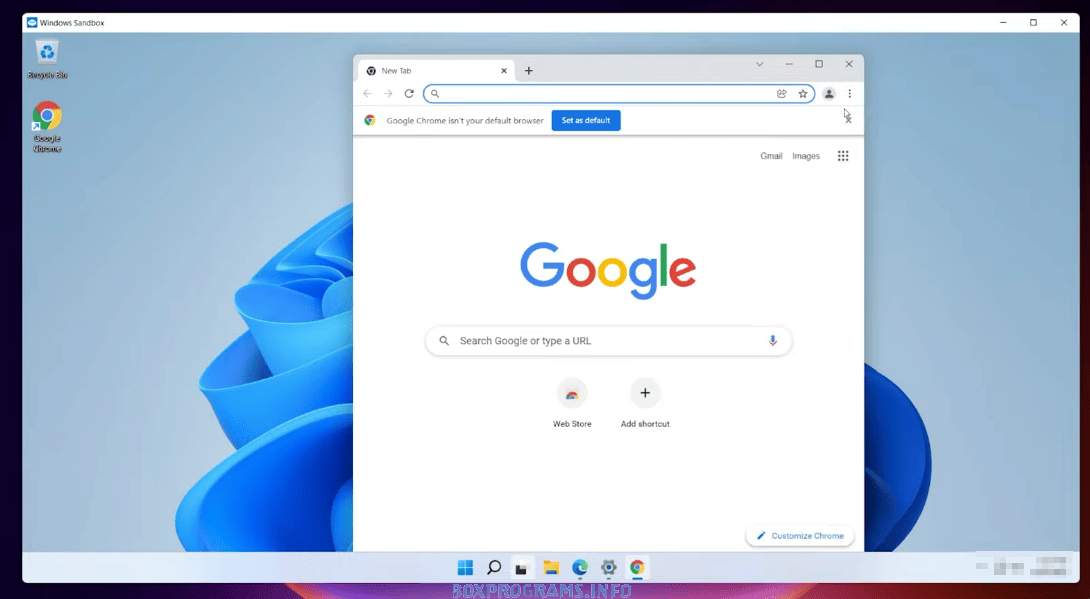The image size is (1090, 599).
Task: Open a new tab with plus button
Action: pyautogui.click(x=529, y=71)
